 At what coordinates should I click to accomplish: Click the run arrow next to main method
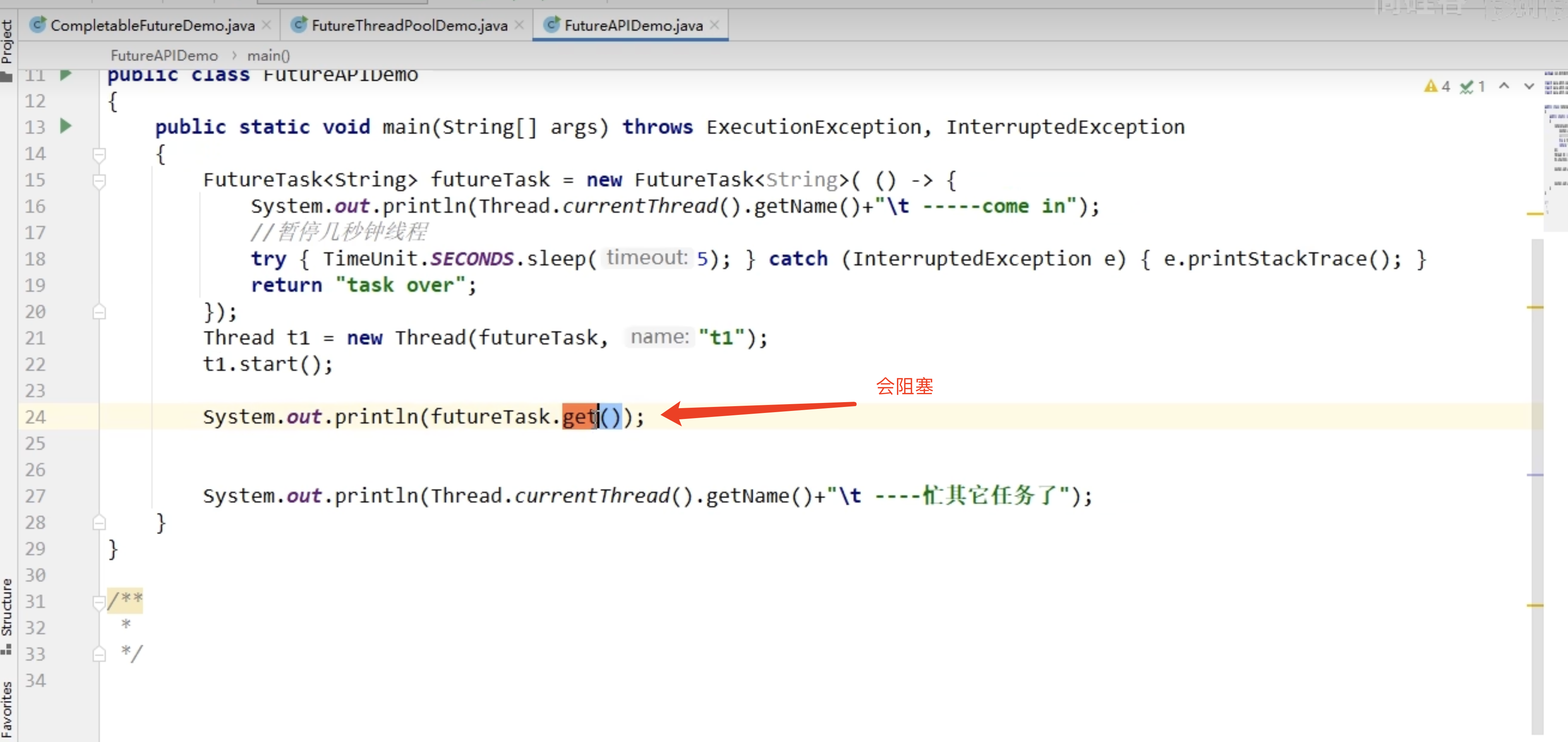[66, 126]
